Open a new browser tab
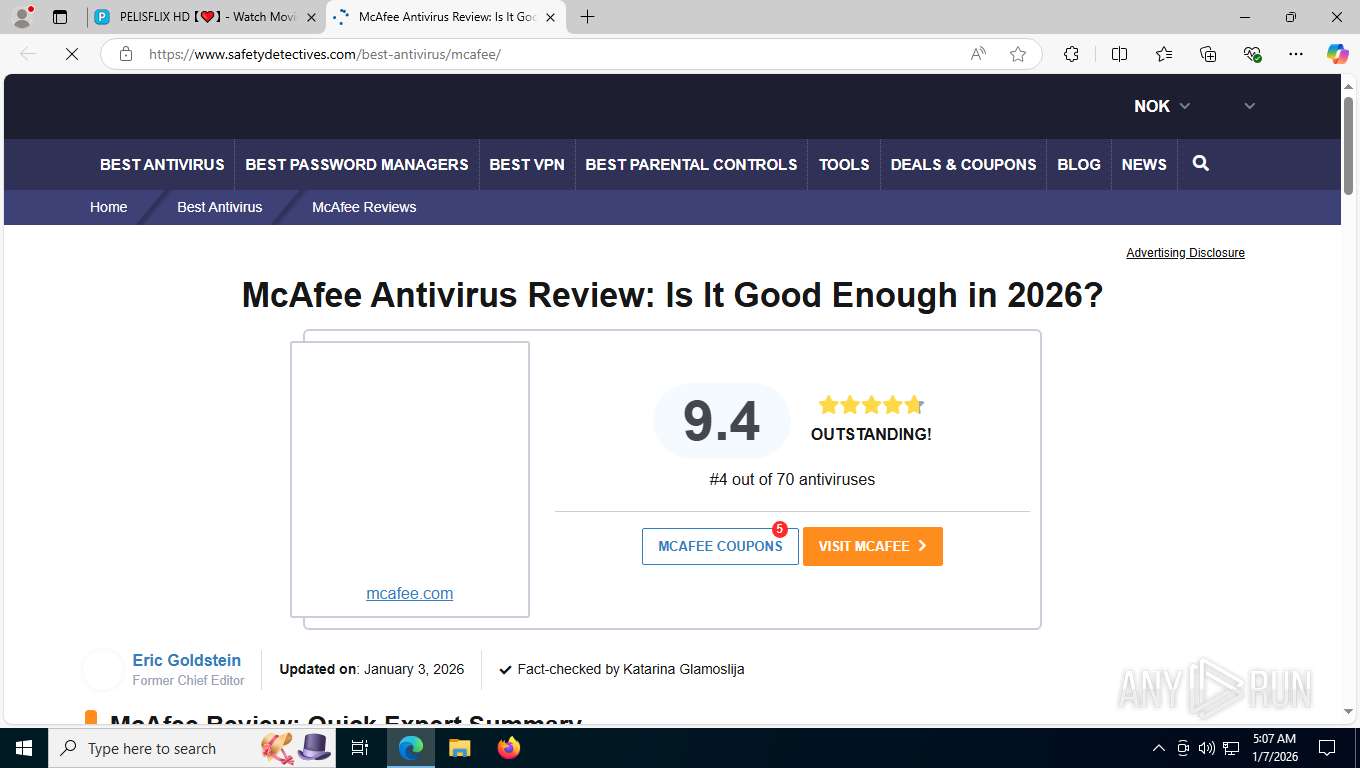Image resolution: width=1360 pixels, height=768 pixels. tap(587, 17)
